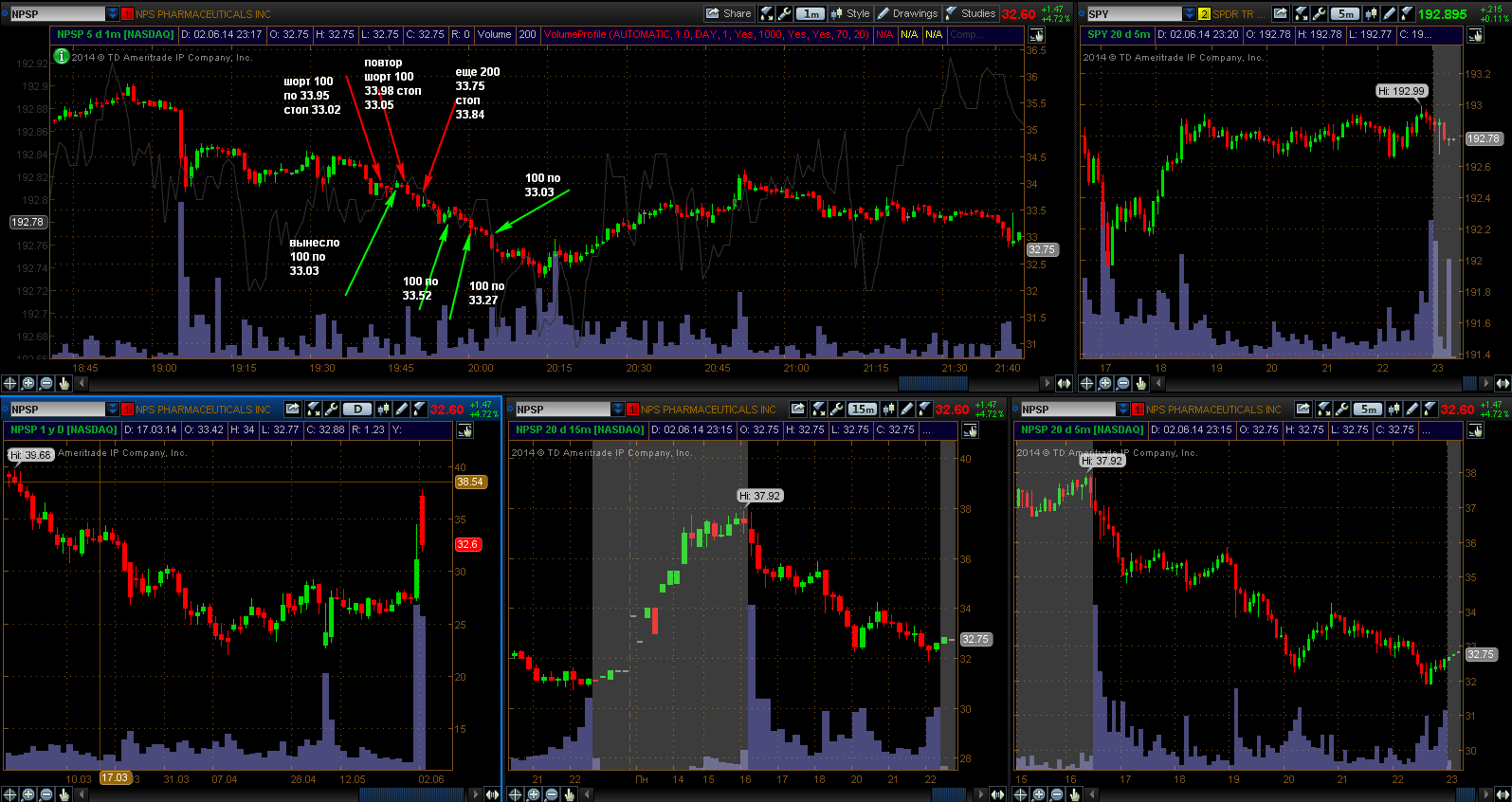Zoom in on SPY chart
Viewport: 1512px width, 802px height.
point(1104,383)
